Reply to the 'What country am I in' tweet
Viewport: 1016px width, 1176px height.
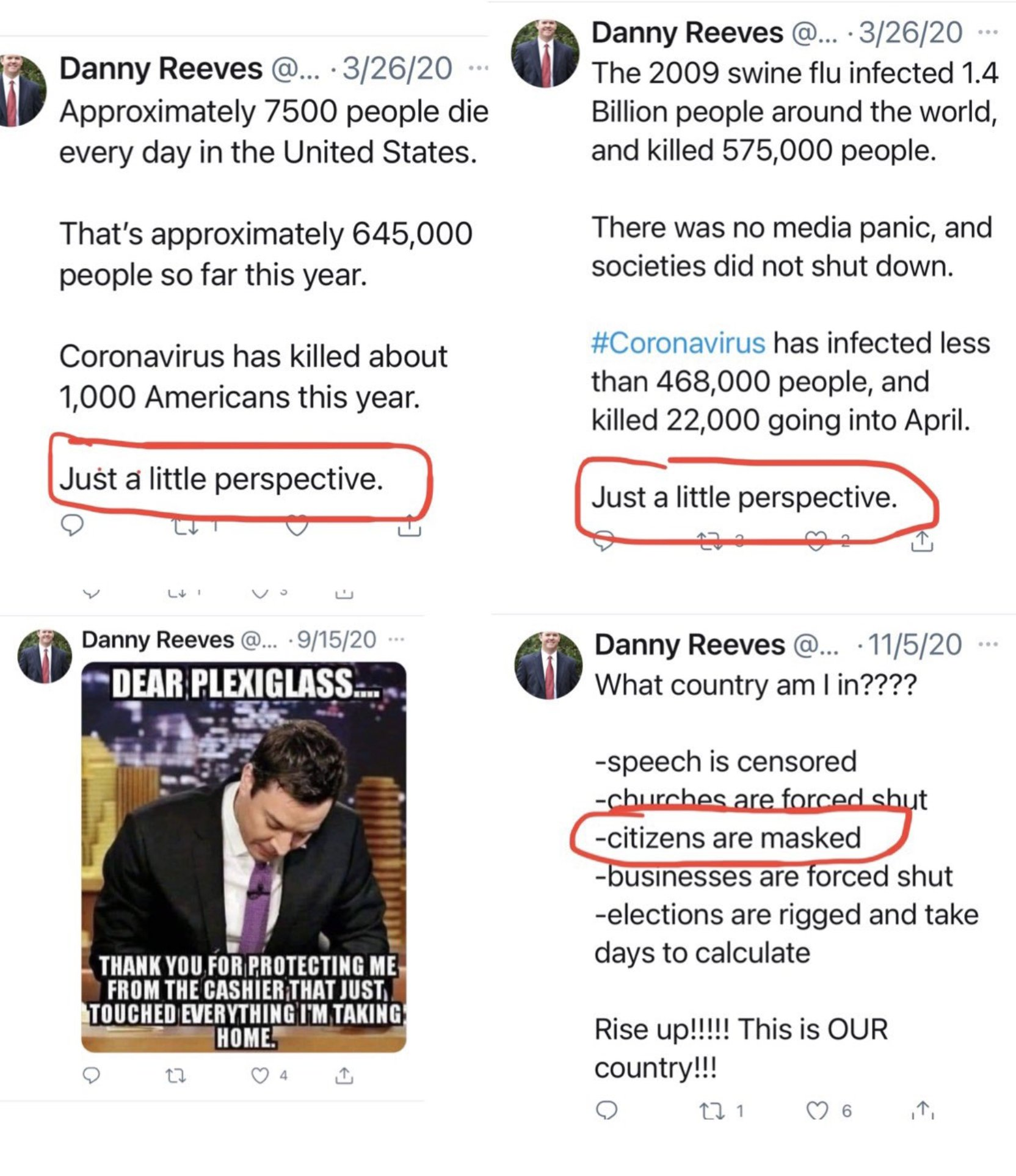point(606,1111)
